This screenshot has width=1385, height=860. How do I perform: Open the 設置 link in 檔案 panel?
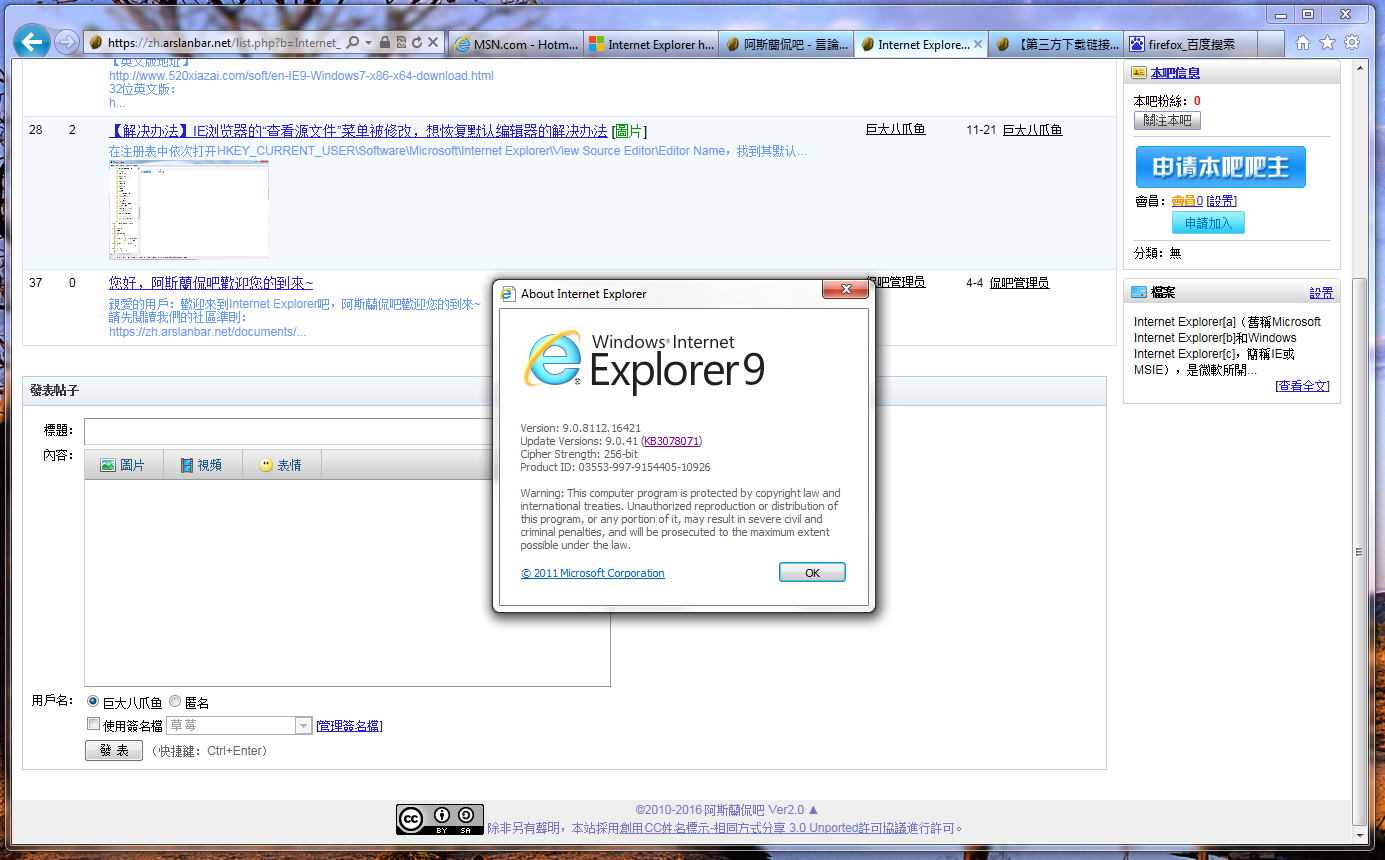pyautogui.click(x=1321, y=293)
